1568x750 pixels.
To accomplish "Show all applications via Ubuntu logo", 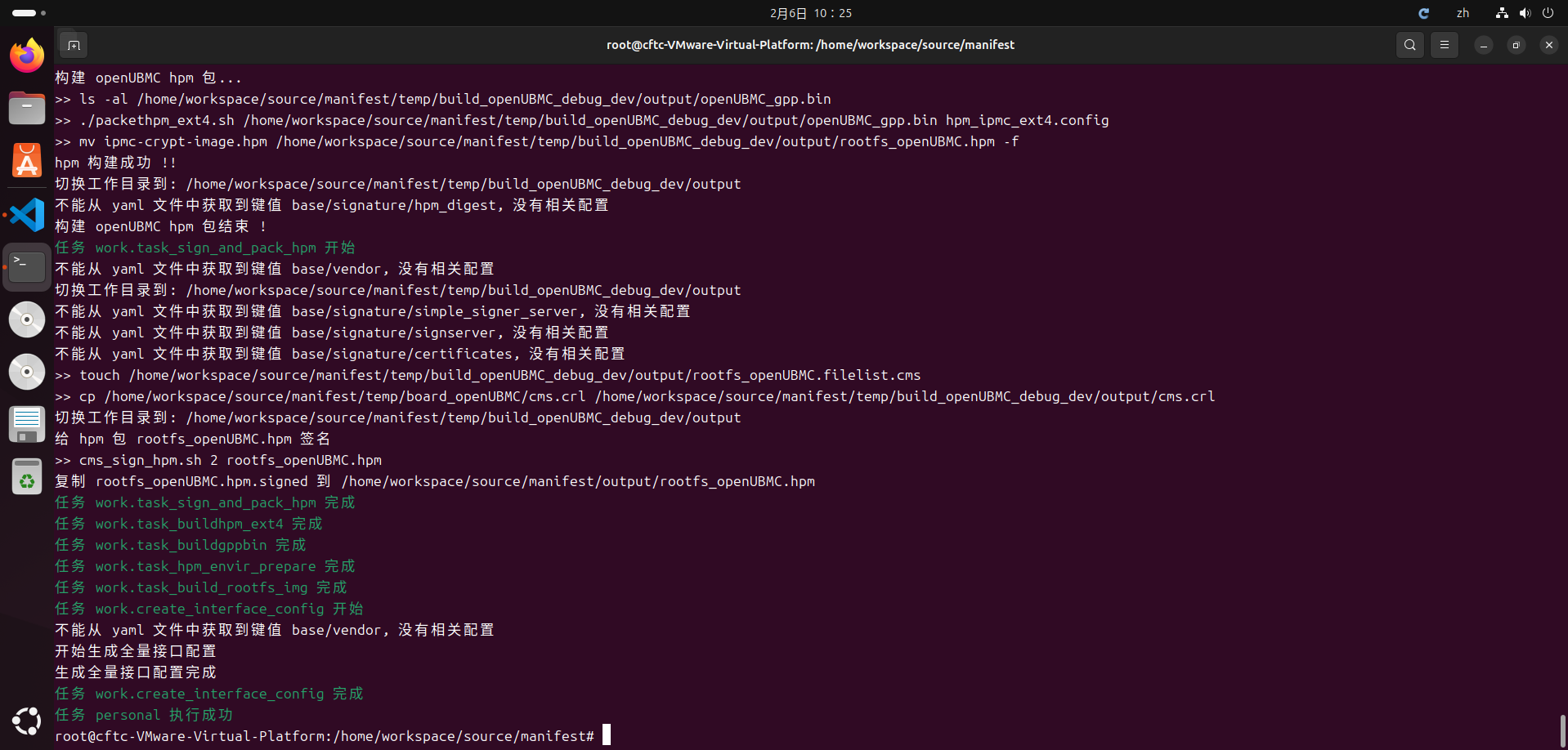I will pos(27,721).
